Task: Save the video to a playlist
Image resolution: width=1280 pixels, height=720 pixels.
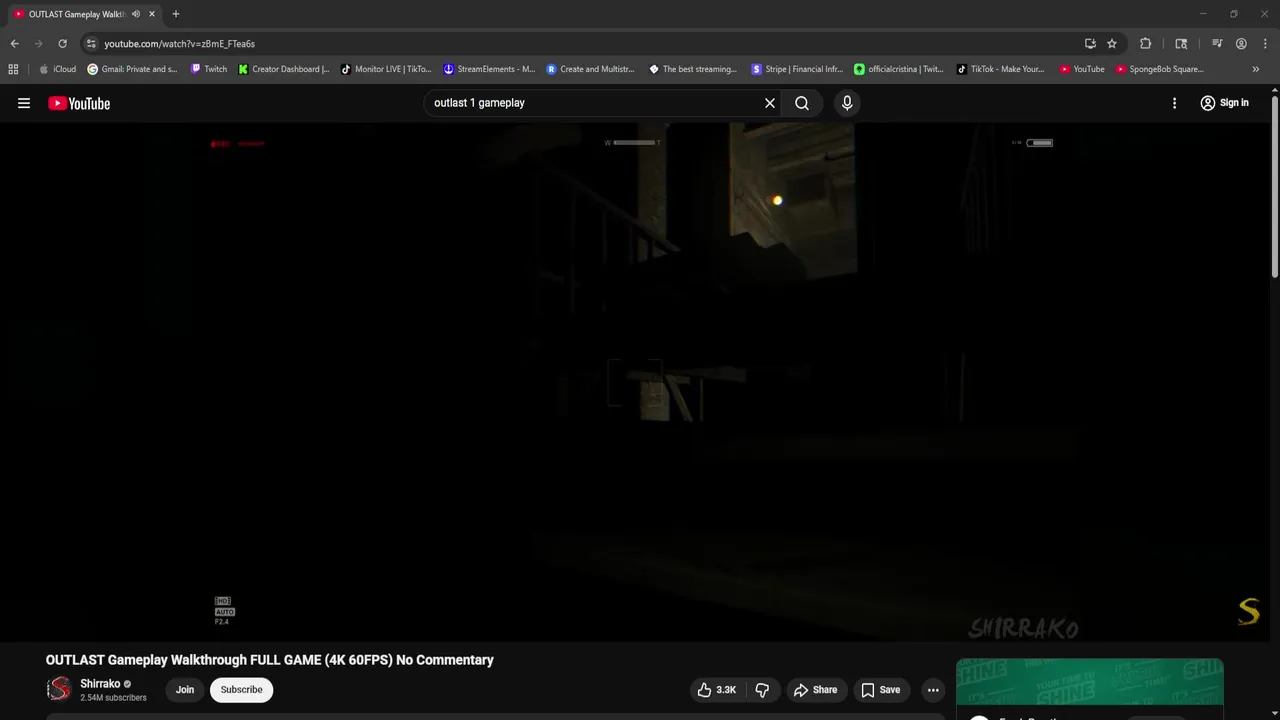Action: click(881, 690)
